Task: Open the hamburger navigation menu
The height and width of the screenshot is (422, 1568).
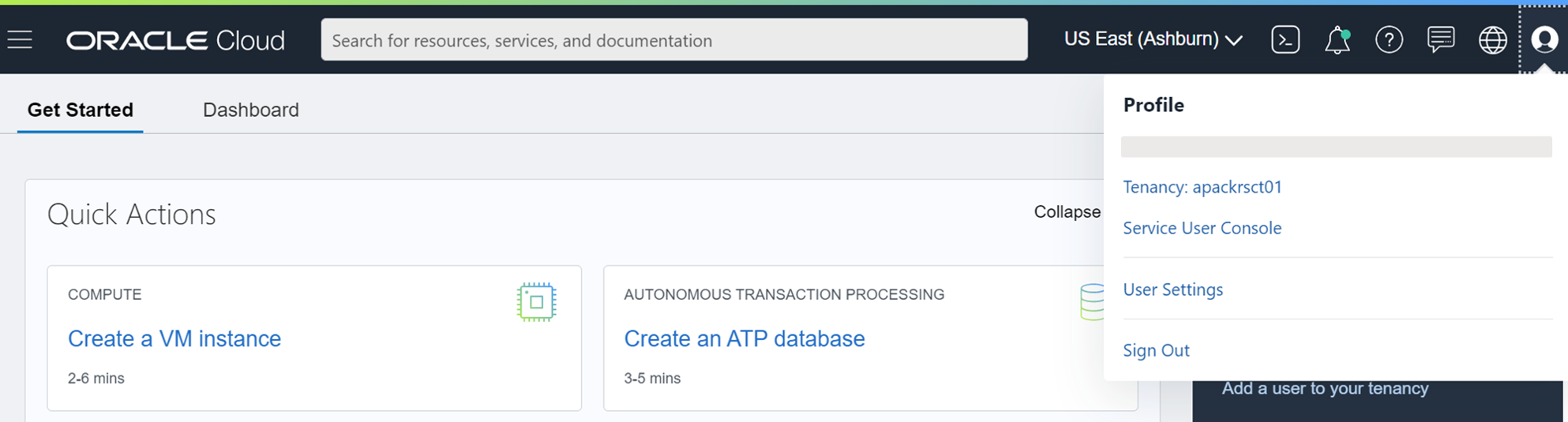Action: (x=21, y=39)
